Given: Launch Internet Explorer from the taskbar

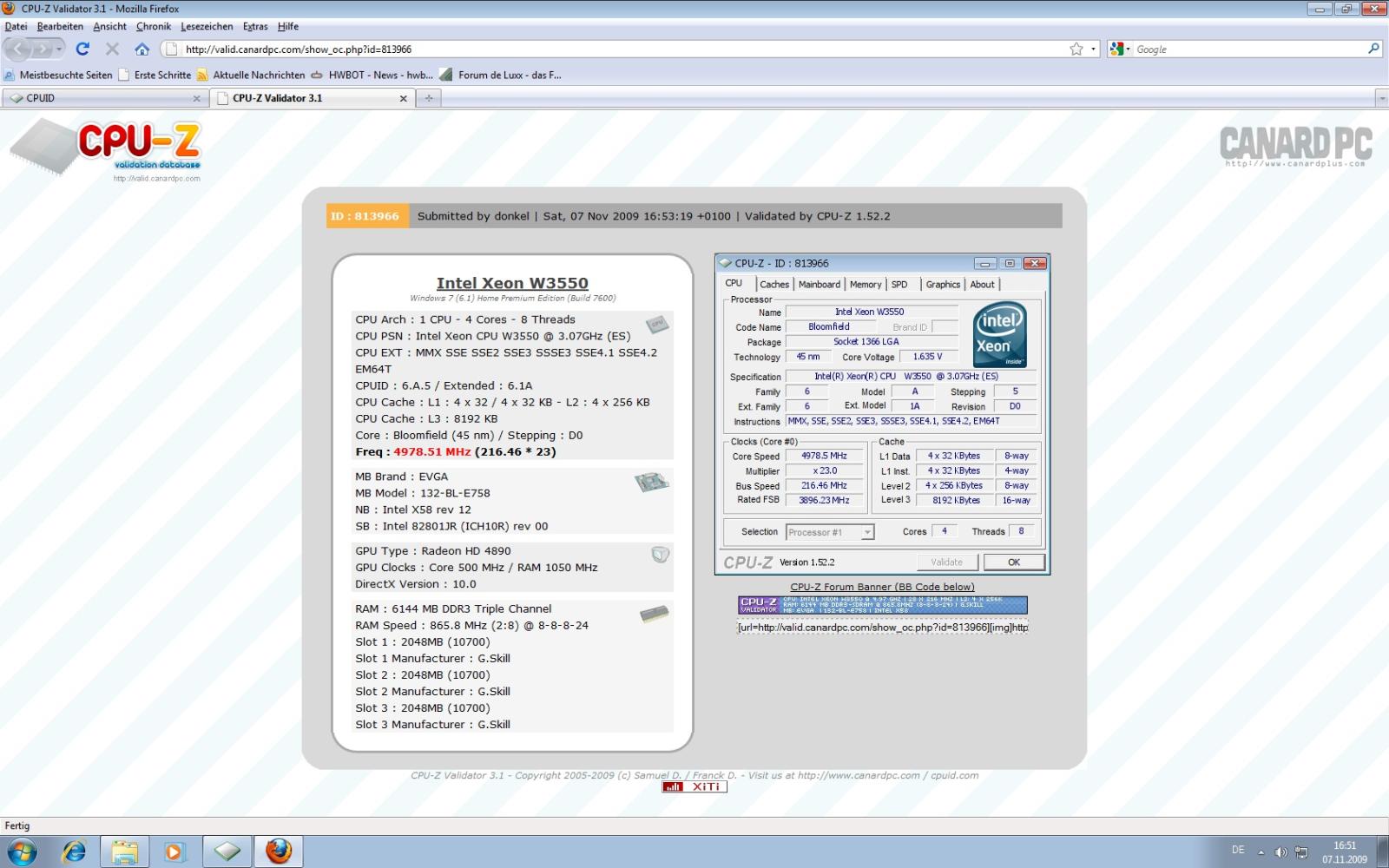Looking at the screenshot, I should click(74, 852).
